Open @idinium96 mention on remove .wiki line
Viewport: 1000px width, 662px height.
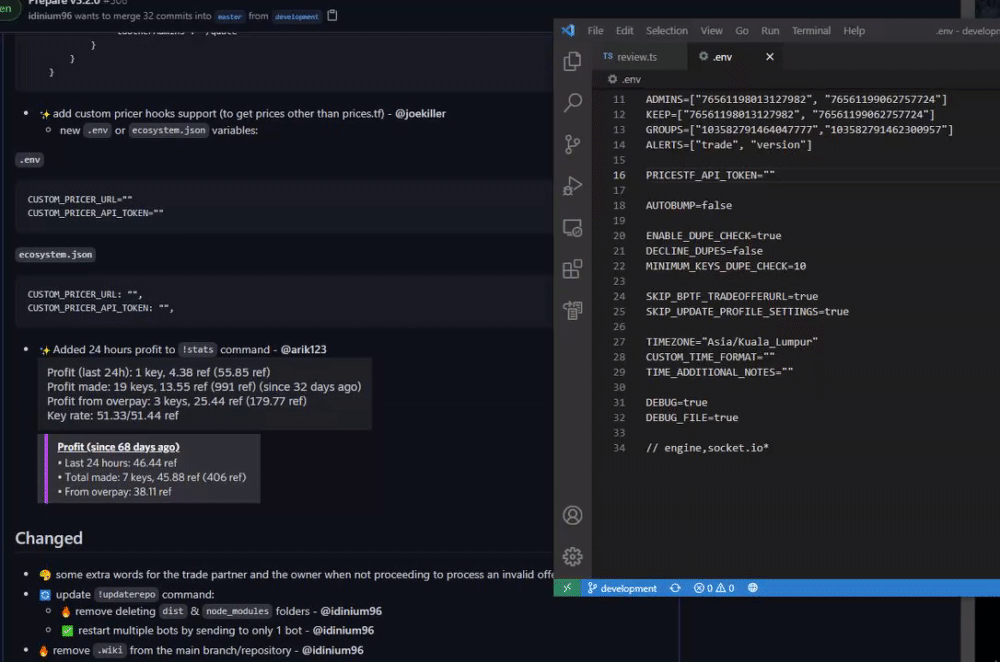(332, 650)
